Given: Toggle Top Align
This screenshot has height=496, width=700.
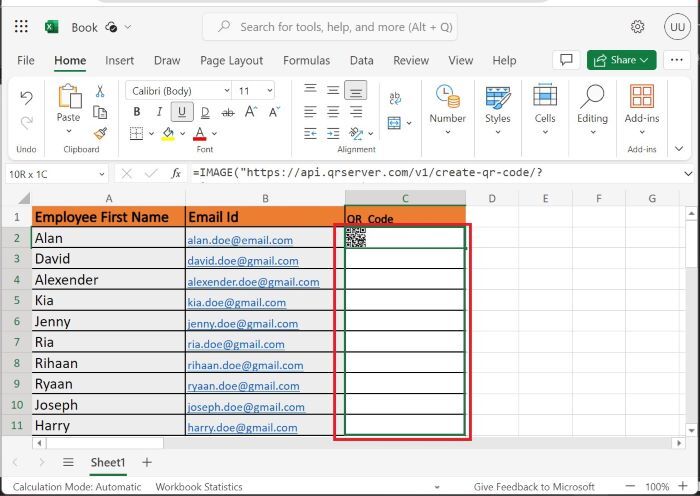Looking at the screenshot, I should point(310,88).
